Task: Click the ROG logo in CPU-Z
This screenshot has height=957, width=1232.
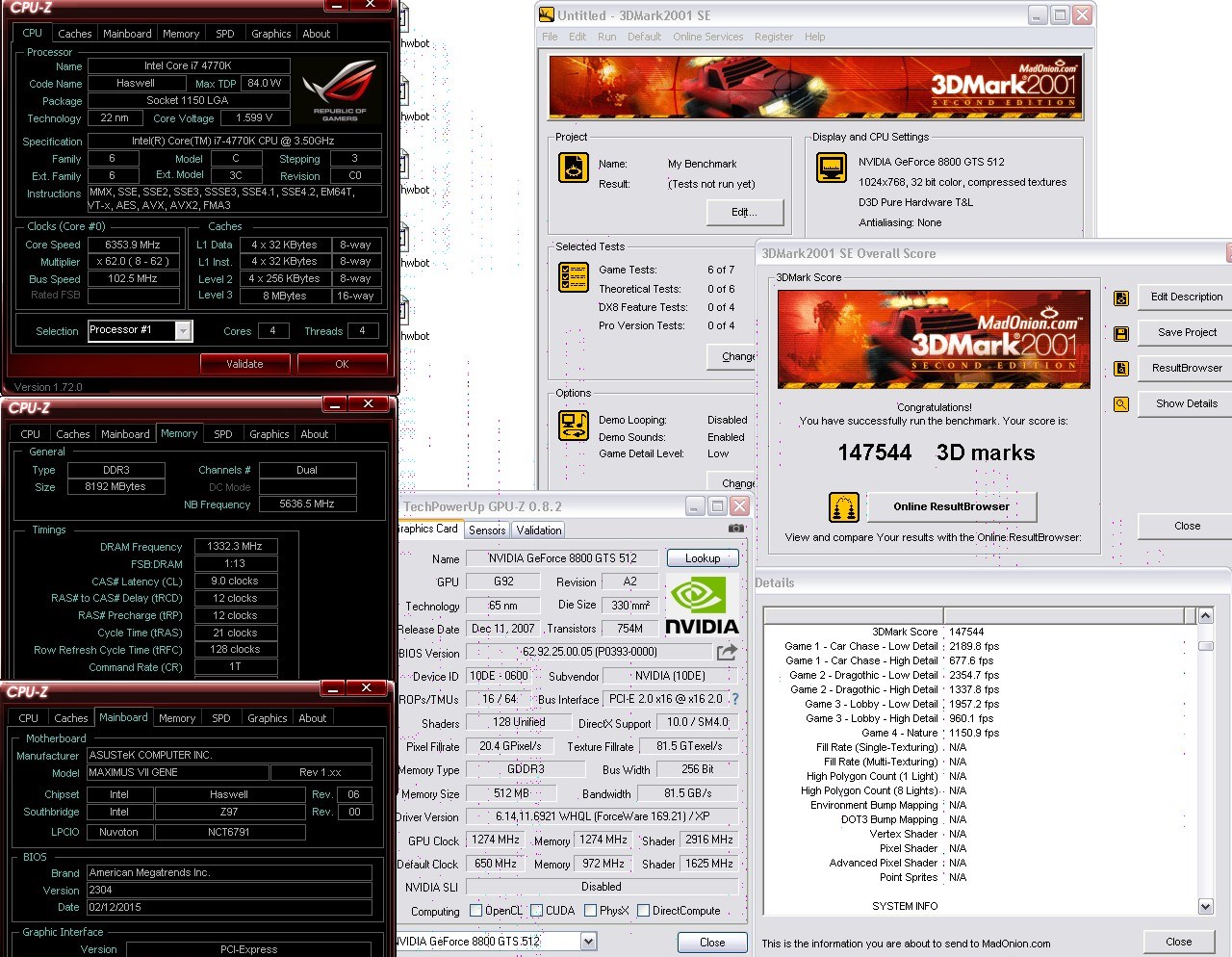Action: point(339,91)
